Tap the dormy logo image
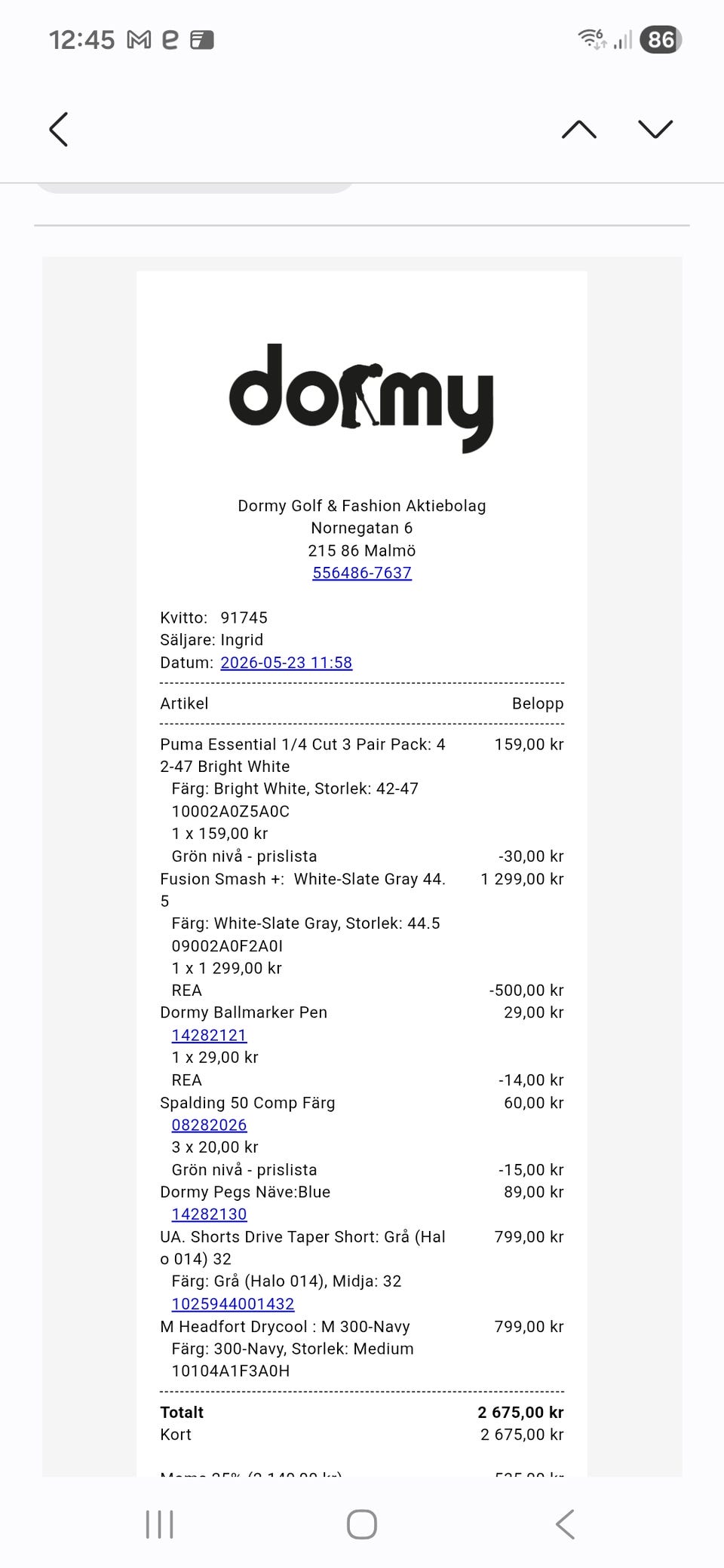Screen dimensions: 724x1568 [362, 398]
